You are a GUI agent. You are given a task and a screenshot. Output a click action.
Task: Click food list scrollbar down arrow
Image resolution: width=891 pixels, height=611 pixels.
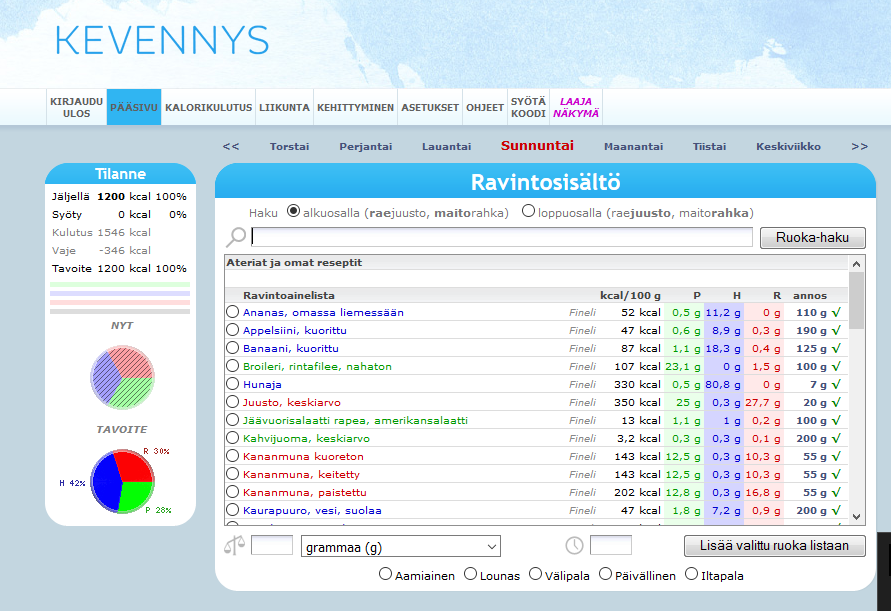click(856, 516)
